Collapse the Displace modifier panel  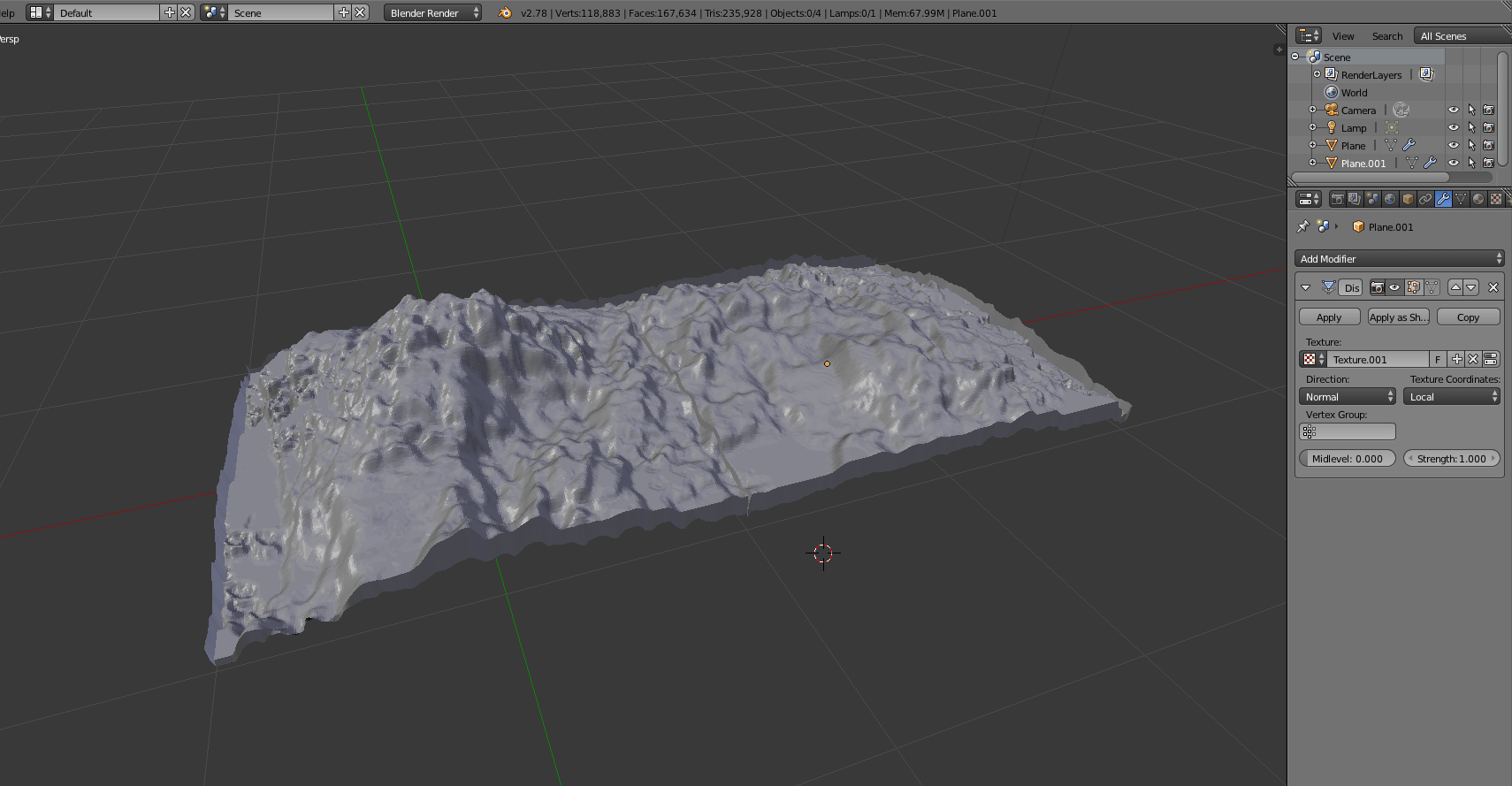[x=1306, y=287]
